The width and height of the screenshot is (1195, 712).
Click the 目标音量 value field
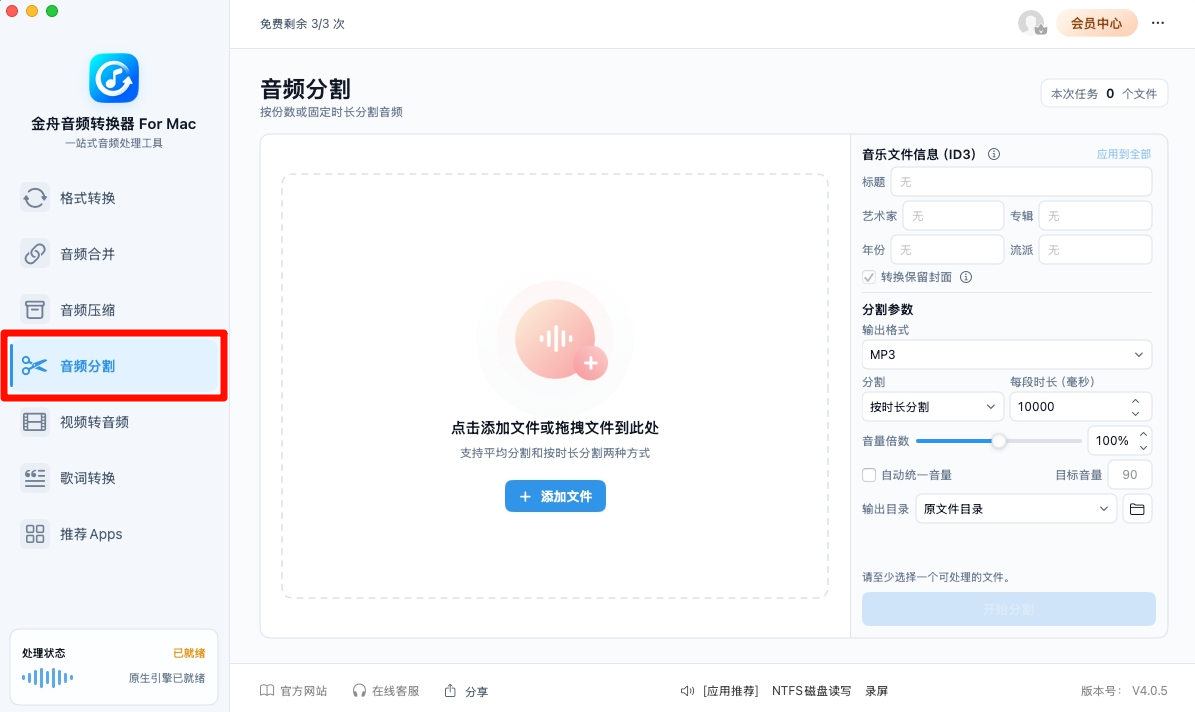click(1129, 475)
